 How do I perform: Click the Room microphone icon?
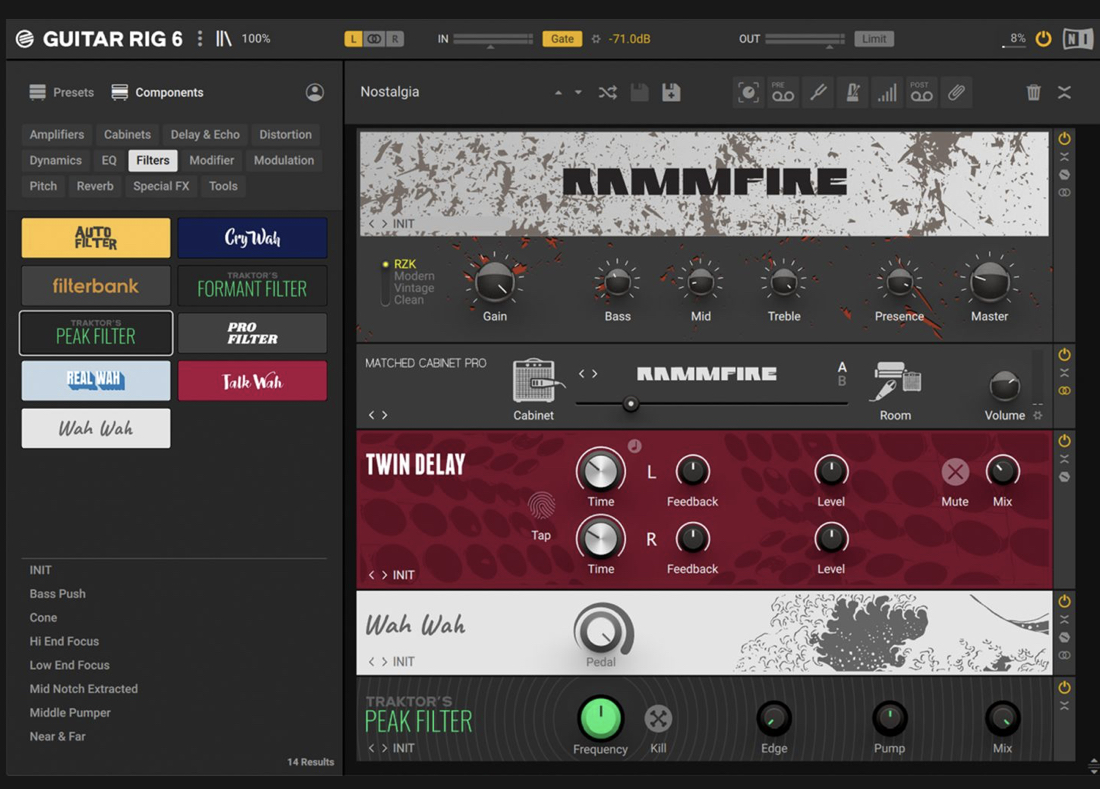tap(895, 381)
